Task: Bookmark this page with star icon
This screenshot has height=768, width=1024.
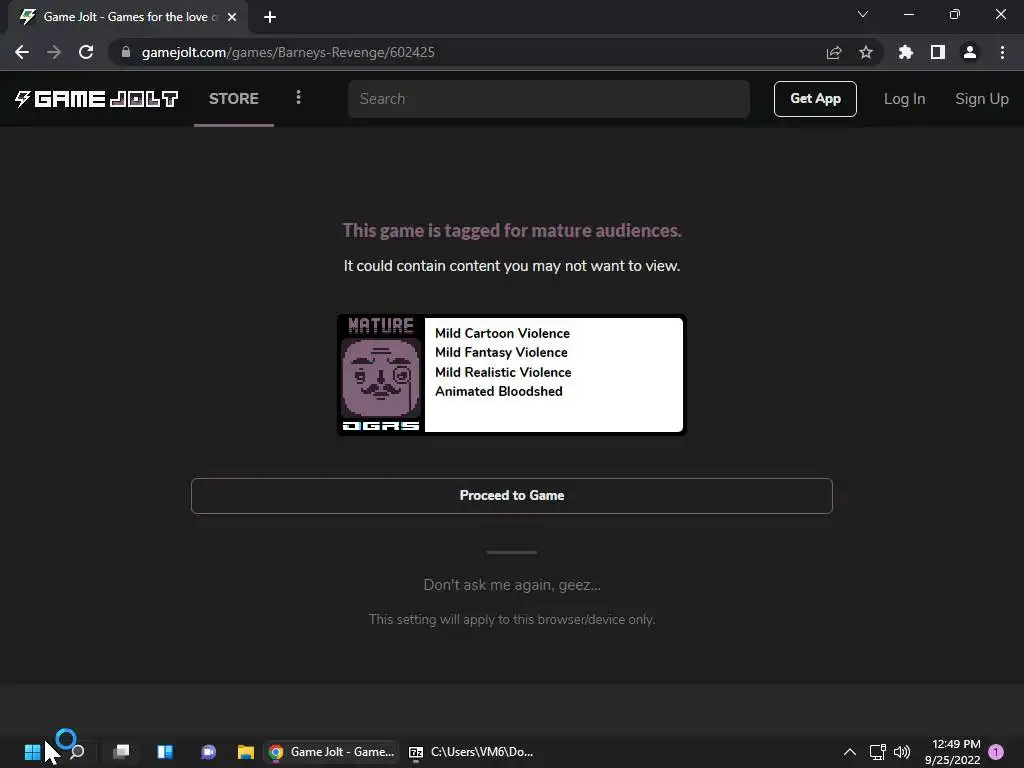Action: [x=866, y=52]
